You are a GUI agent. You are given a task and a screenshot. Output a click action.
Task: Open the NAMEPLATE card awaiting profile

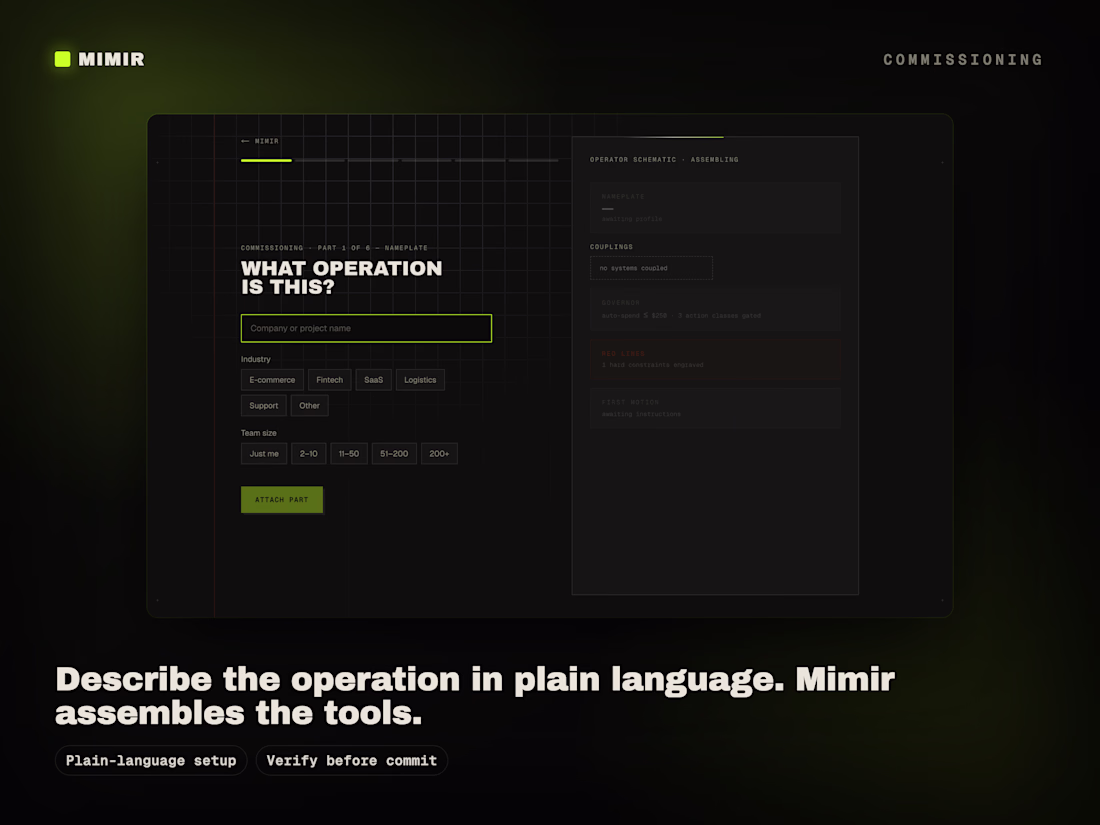pyautogui.click(x=715, y=208)
